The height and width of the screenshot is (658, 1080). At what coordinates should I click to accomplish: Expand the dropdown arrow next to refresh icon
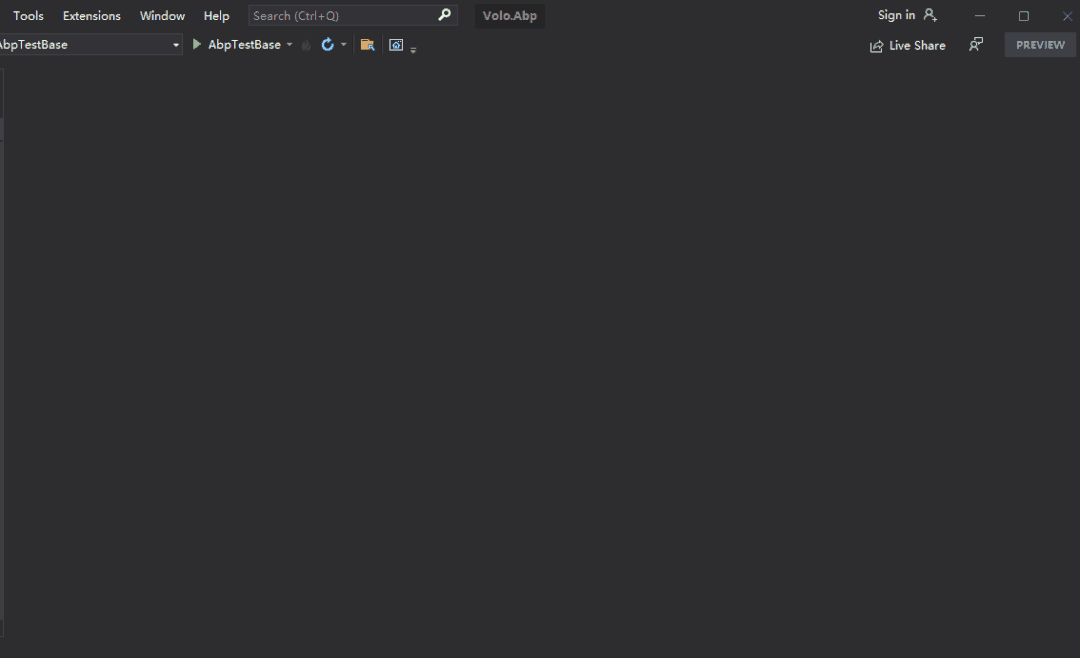[344, 45]
